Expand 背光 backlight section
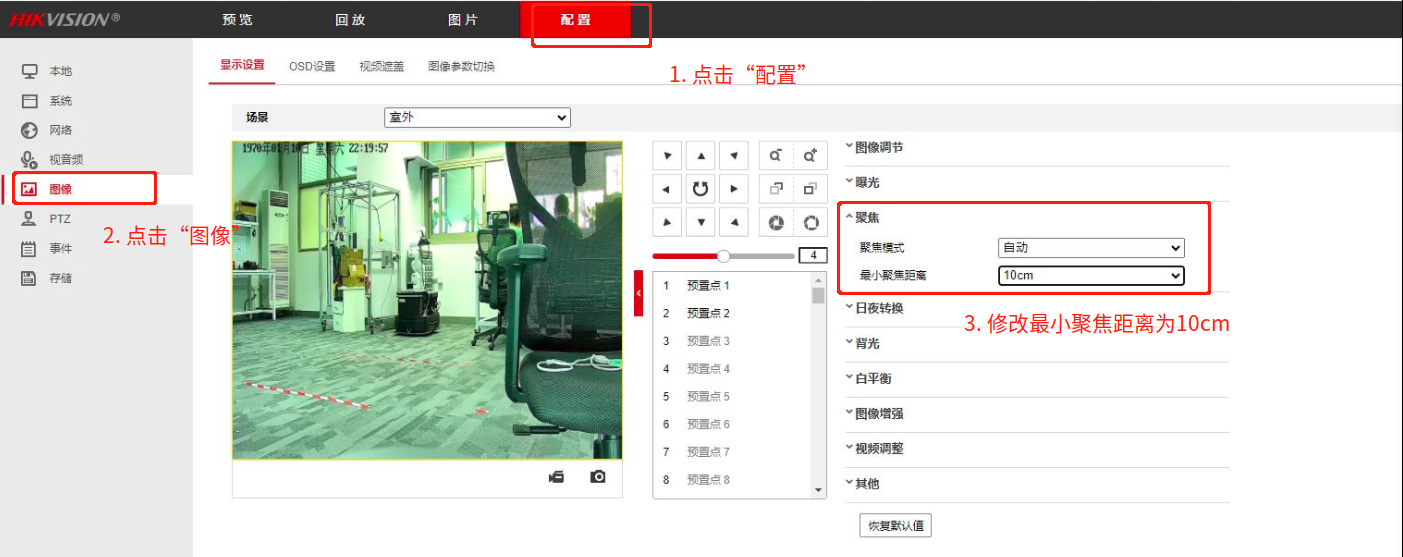The image size is (1403, 557). pyautogui.click(x=863, y=344)
